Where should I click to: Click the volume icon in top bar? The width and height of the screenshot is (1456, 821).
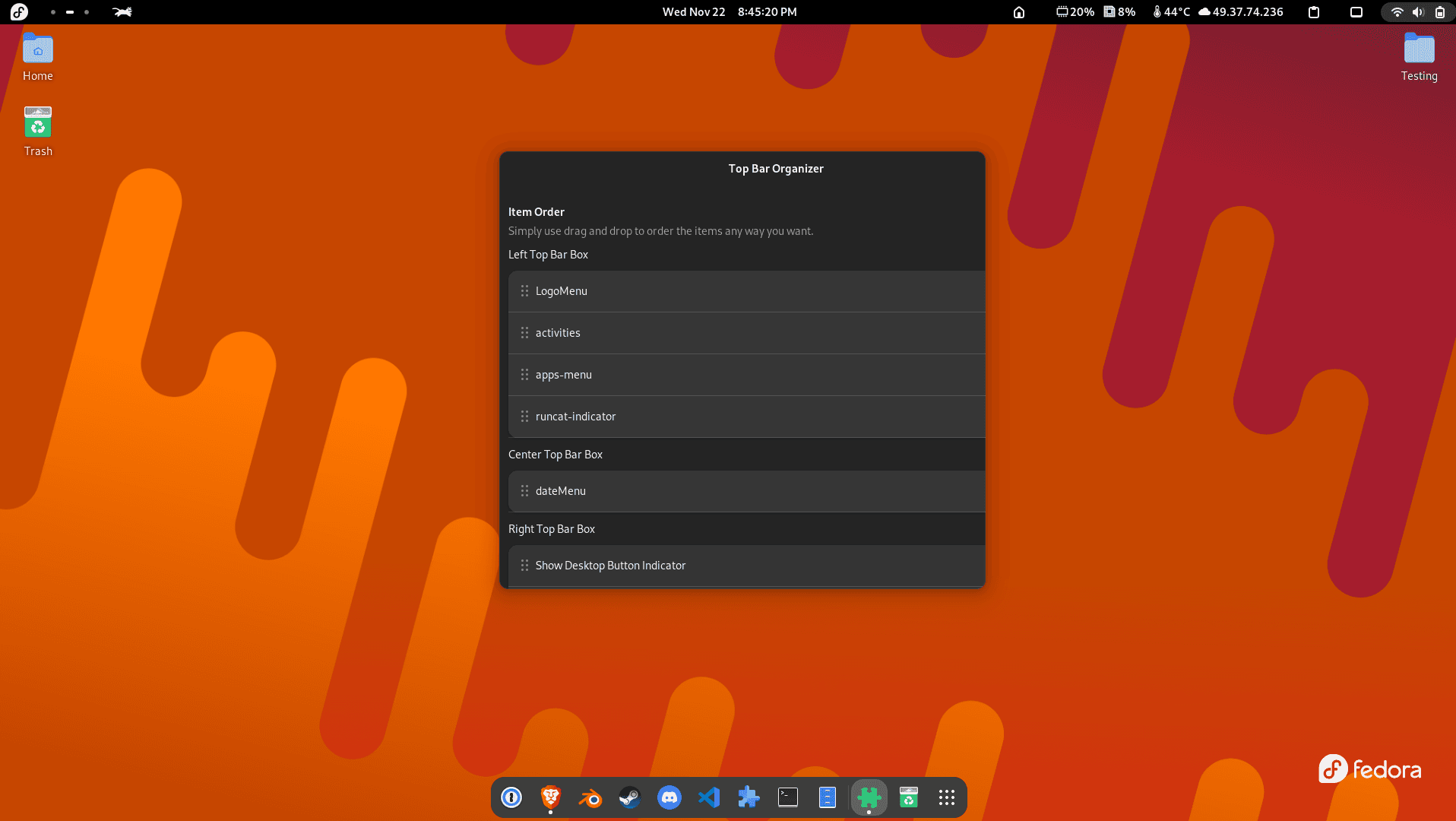[1418, 12]
